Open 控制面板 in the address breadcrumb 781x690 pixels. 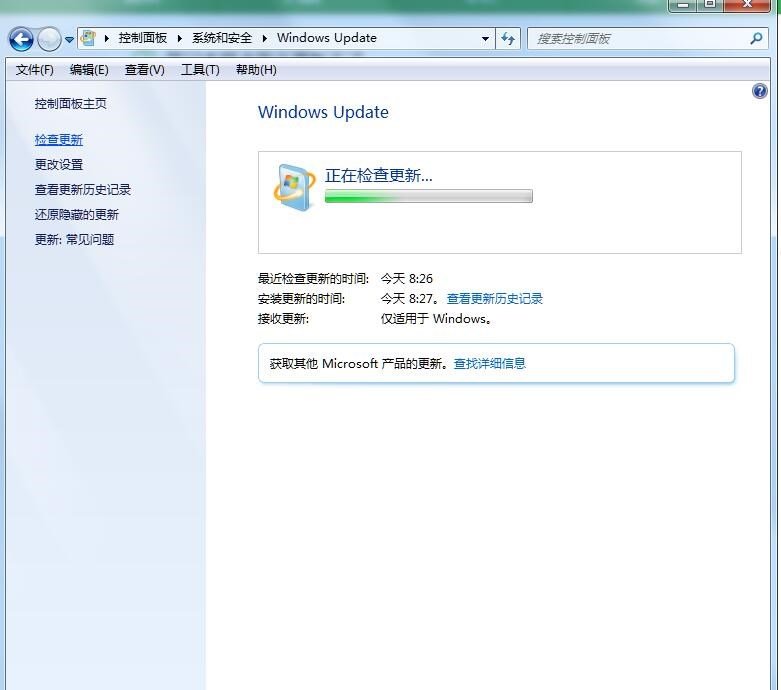tap(142, 38)
